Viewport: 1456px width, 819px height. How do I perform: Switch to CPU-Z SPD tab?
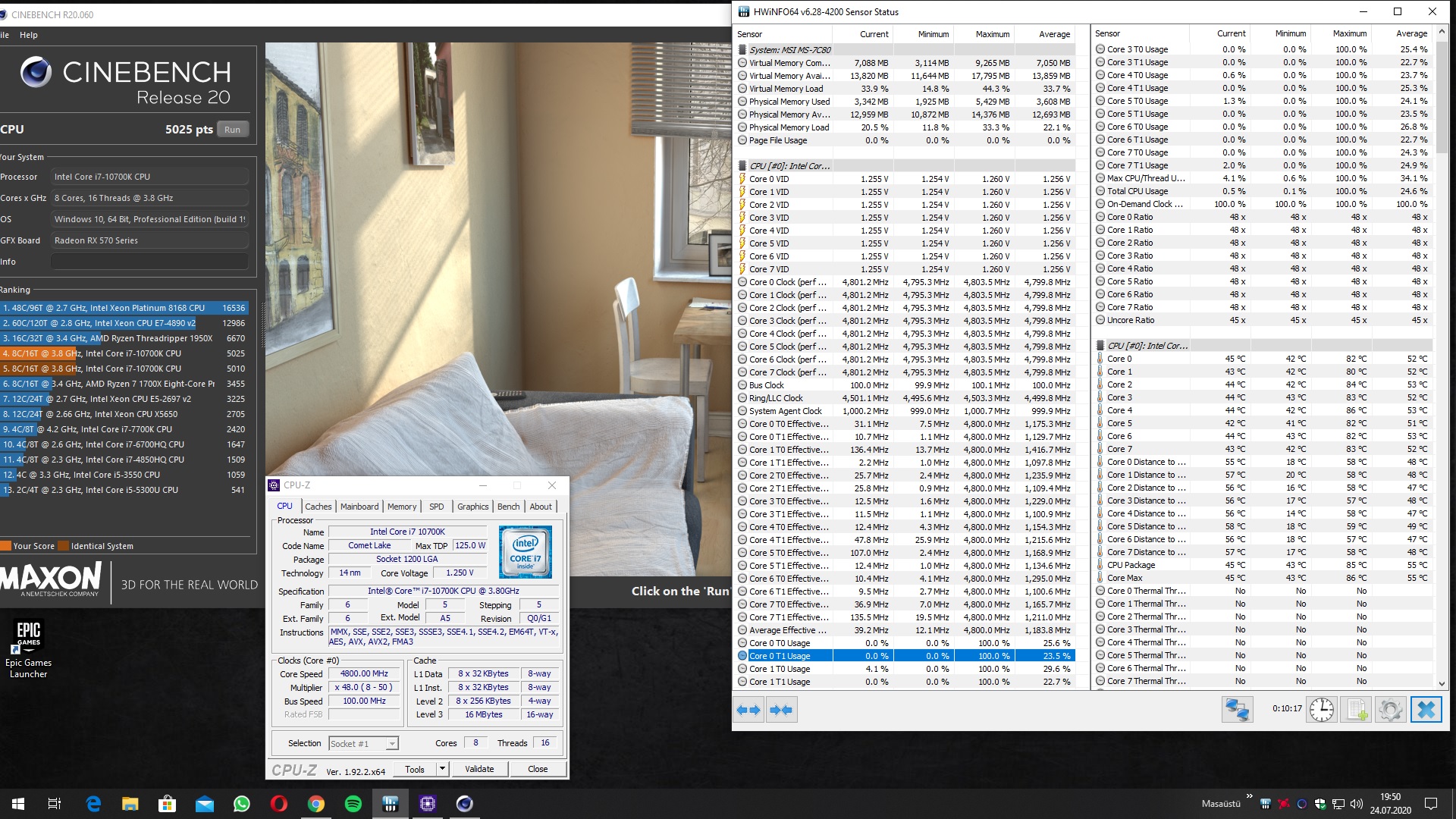[x=437, y=507]
